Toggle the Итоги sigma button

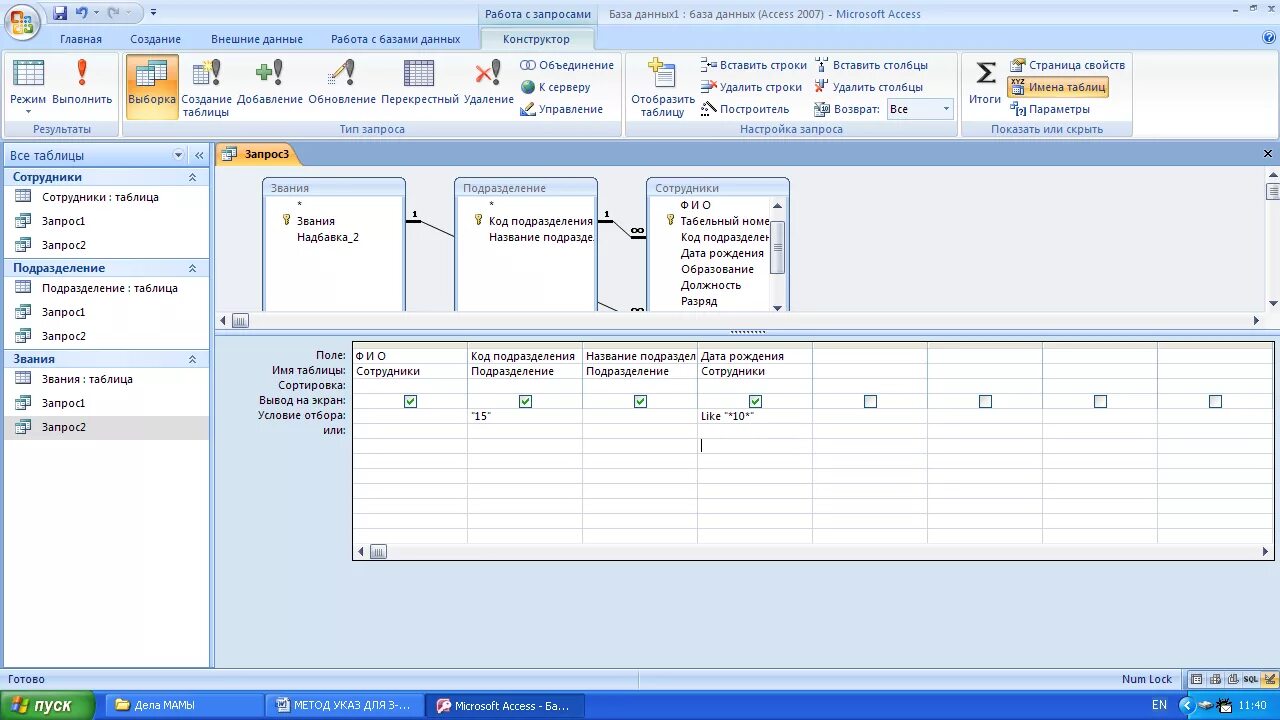click(985, 83)
